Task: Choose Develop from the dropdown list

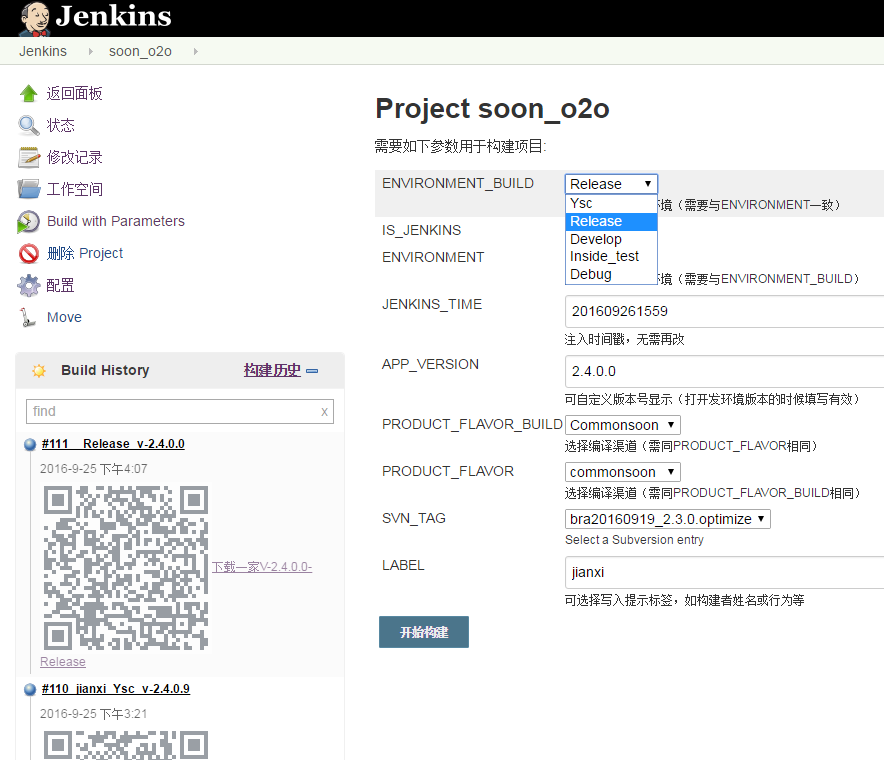Action: pyautogui.click(x=611, y=239)
